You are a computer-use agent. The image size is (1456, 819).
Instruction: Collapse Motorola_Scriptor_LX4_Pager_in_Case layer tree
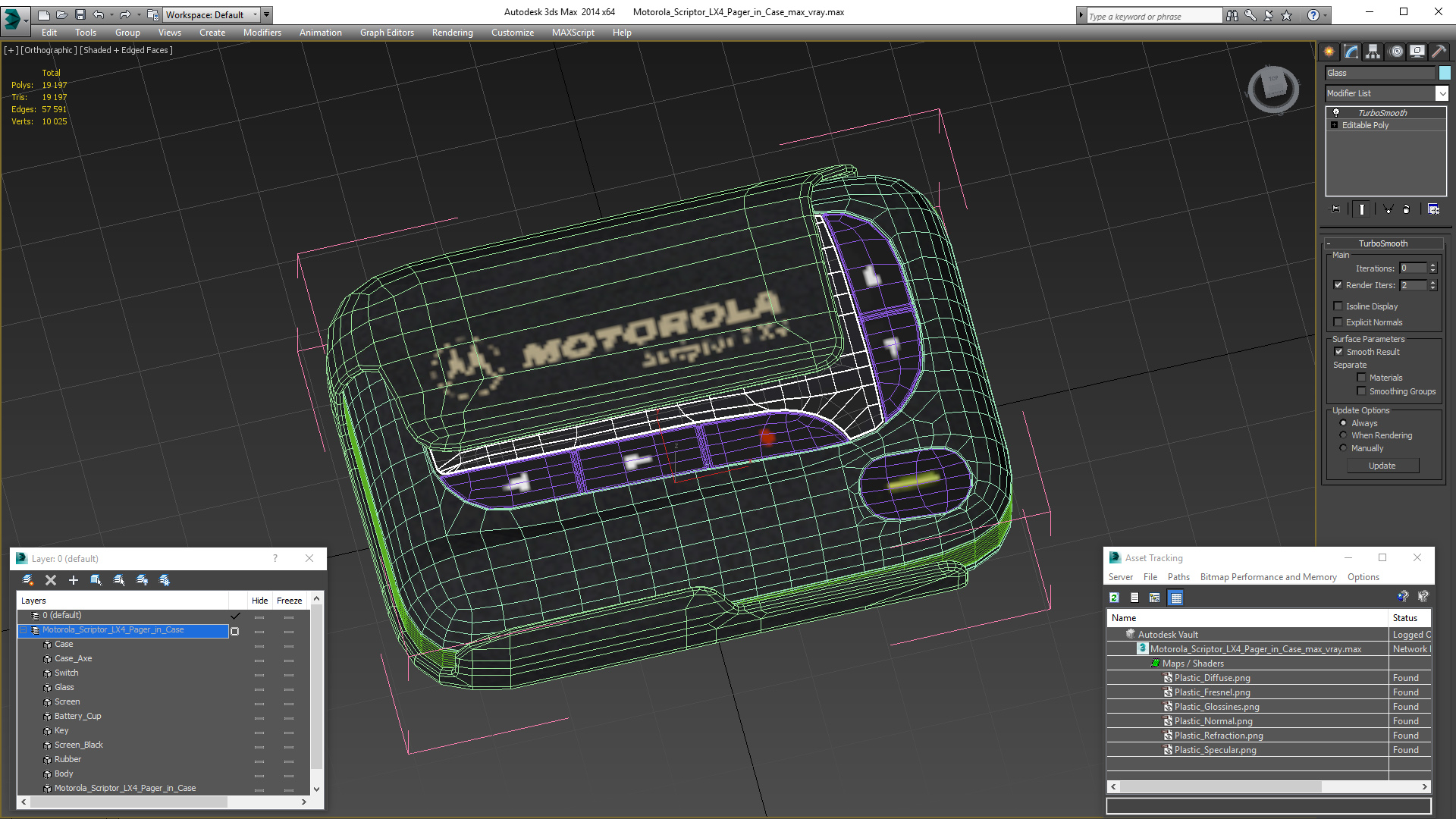(x=24, y=630)
